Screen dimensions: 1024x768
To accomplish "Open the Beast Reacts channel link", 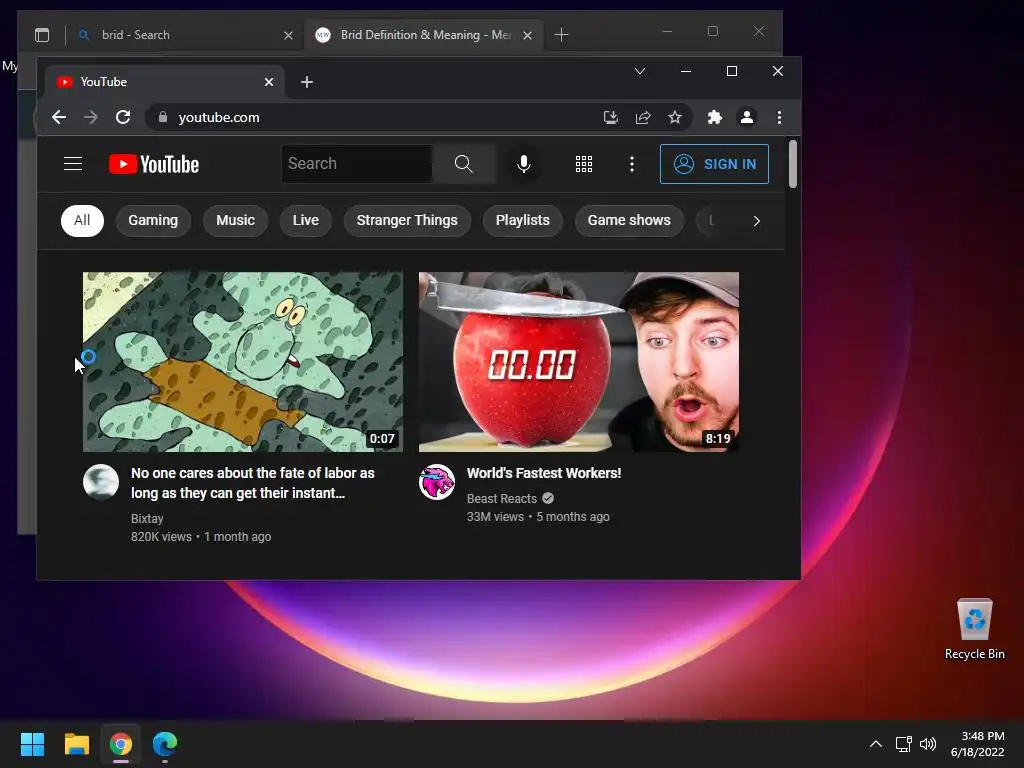I will point(502,498).
